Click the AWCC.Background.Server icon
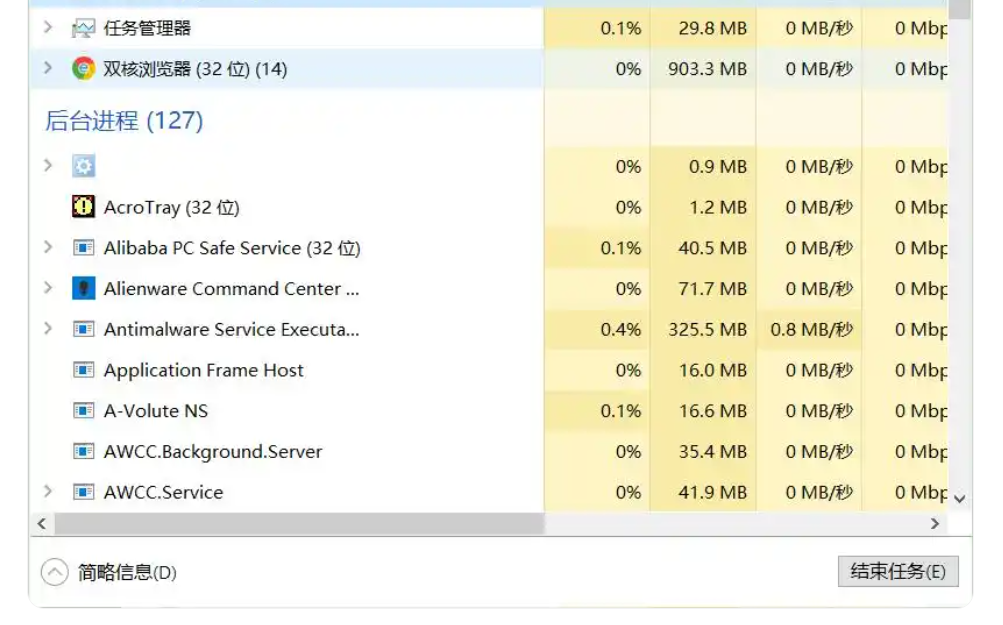 coord(83,452)
